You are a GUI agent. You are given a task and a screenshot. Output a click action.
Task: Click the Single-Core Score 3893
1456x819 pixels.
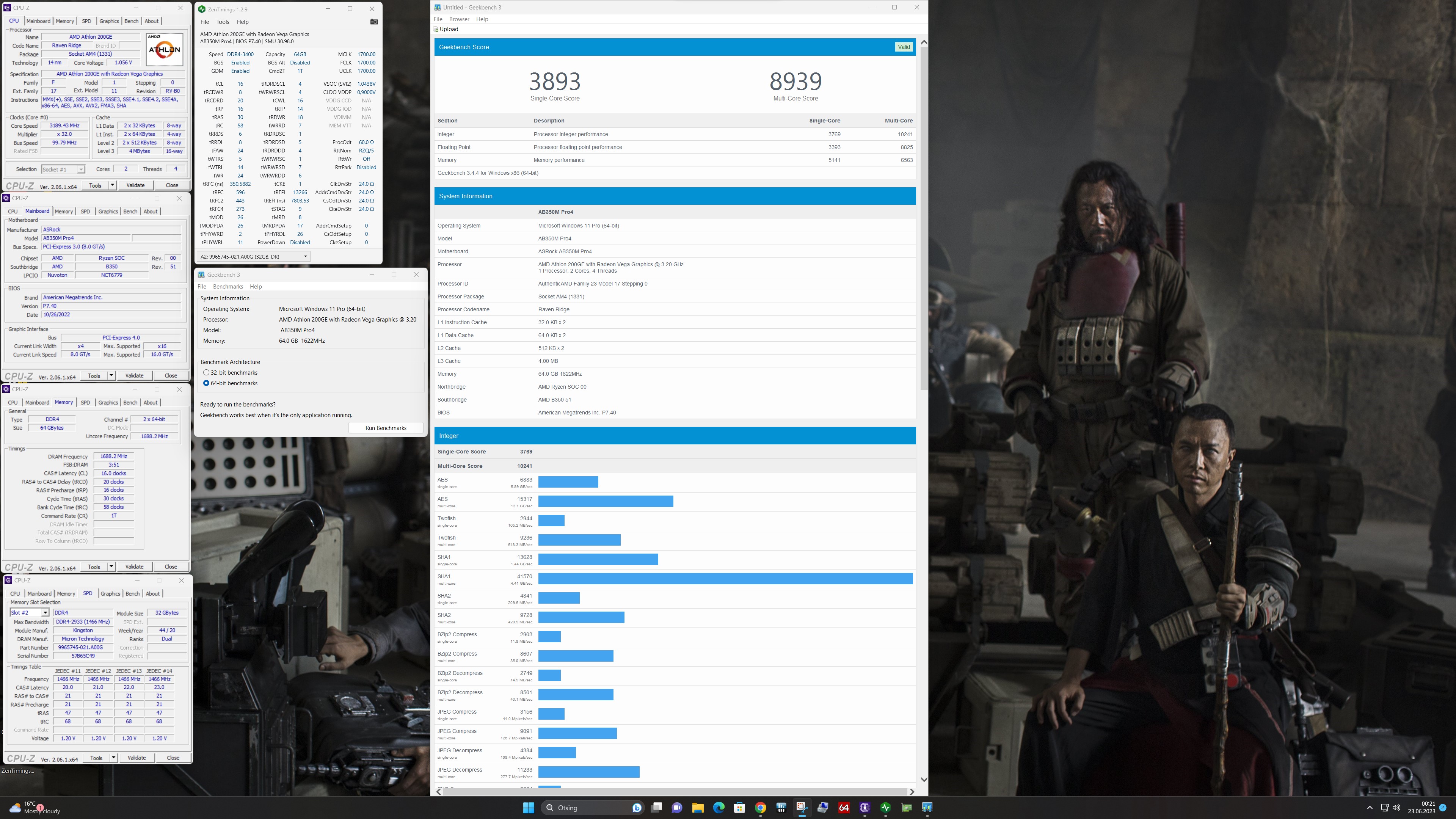554,82
